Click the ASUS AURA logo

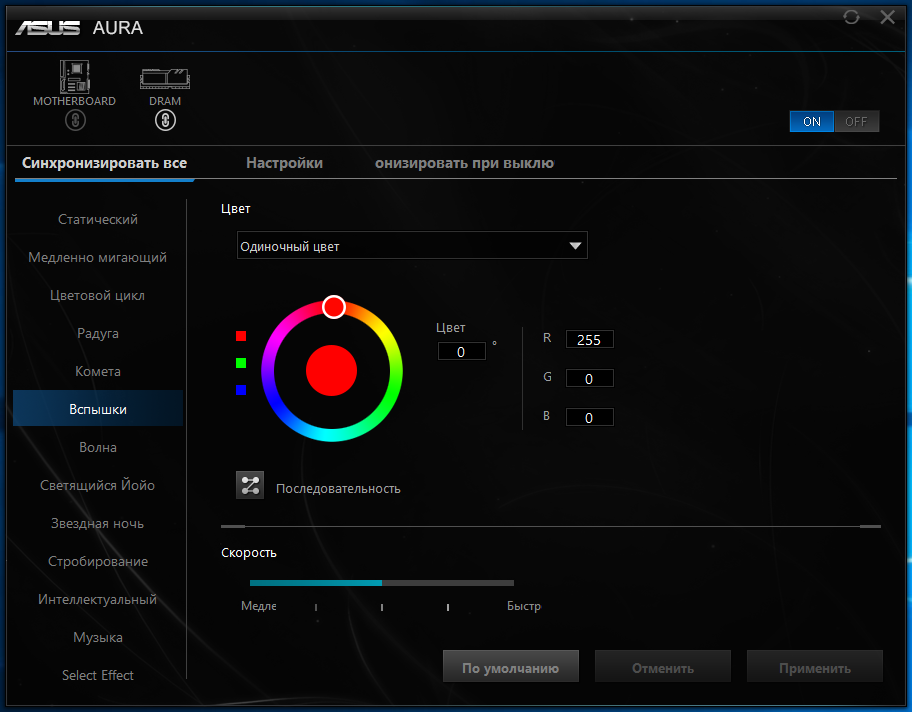[x=79, y=27]
